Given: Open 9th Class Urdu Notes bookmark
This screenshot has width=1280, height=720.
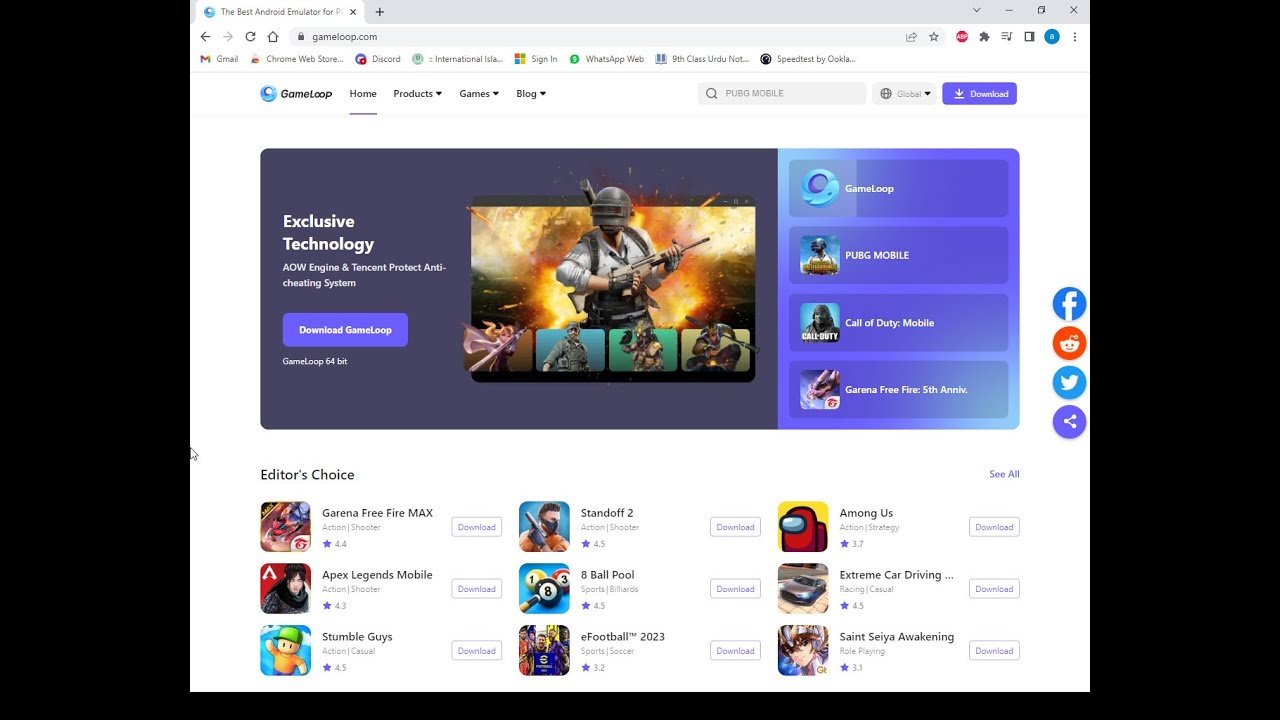Looking at the screenshot, I should [702, 59].
